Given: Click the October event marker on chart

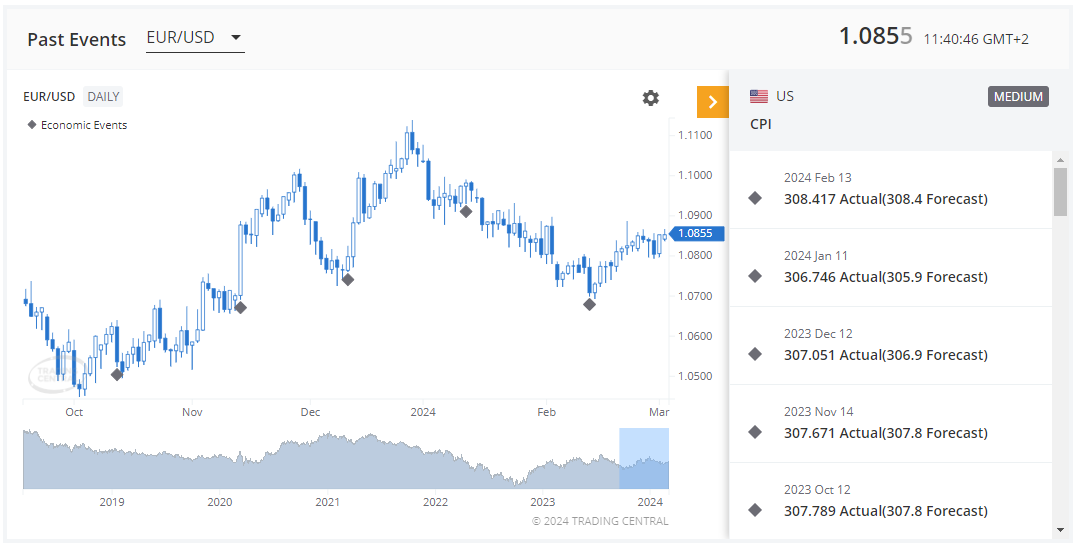Looking at the screenshot, I should coord(117,374).
